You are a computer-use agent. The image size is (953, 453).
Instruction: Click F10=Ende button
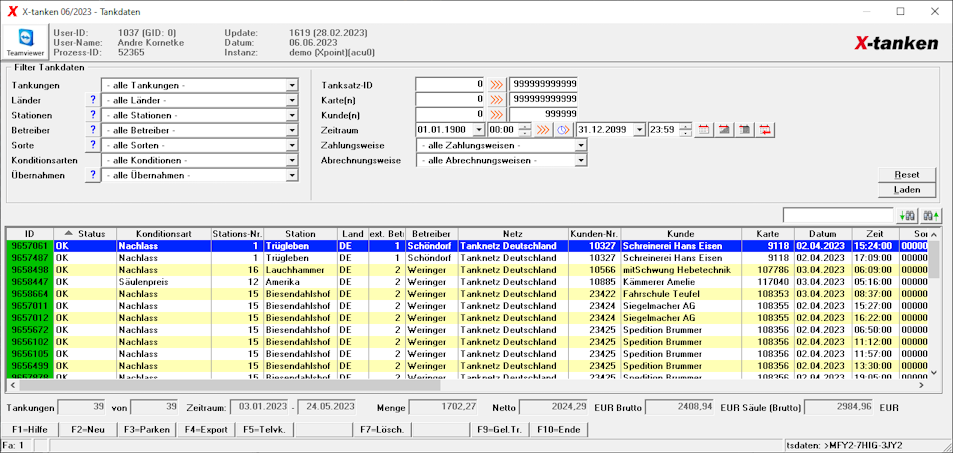point(559,429)
